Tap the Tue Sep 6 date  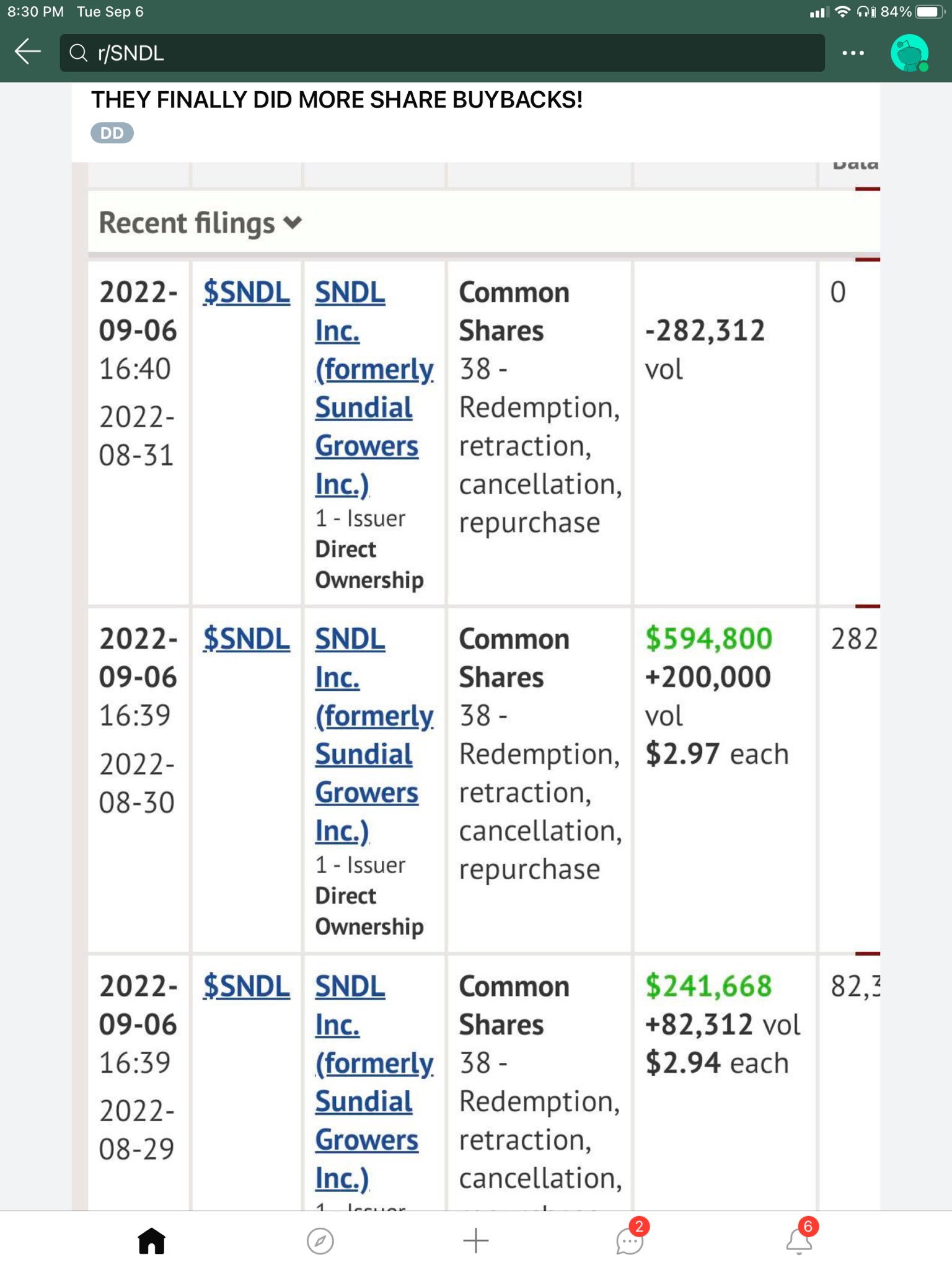(110, 12)
